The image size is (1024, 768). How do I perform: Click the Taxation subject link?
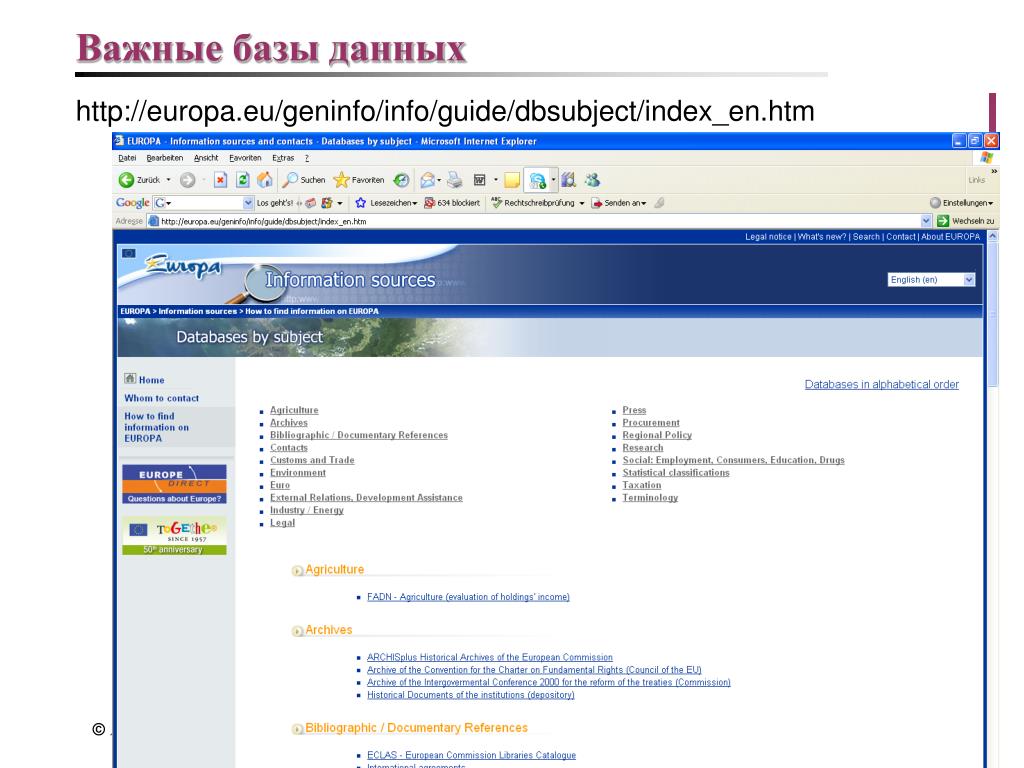tap(641, 485)
